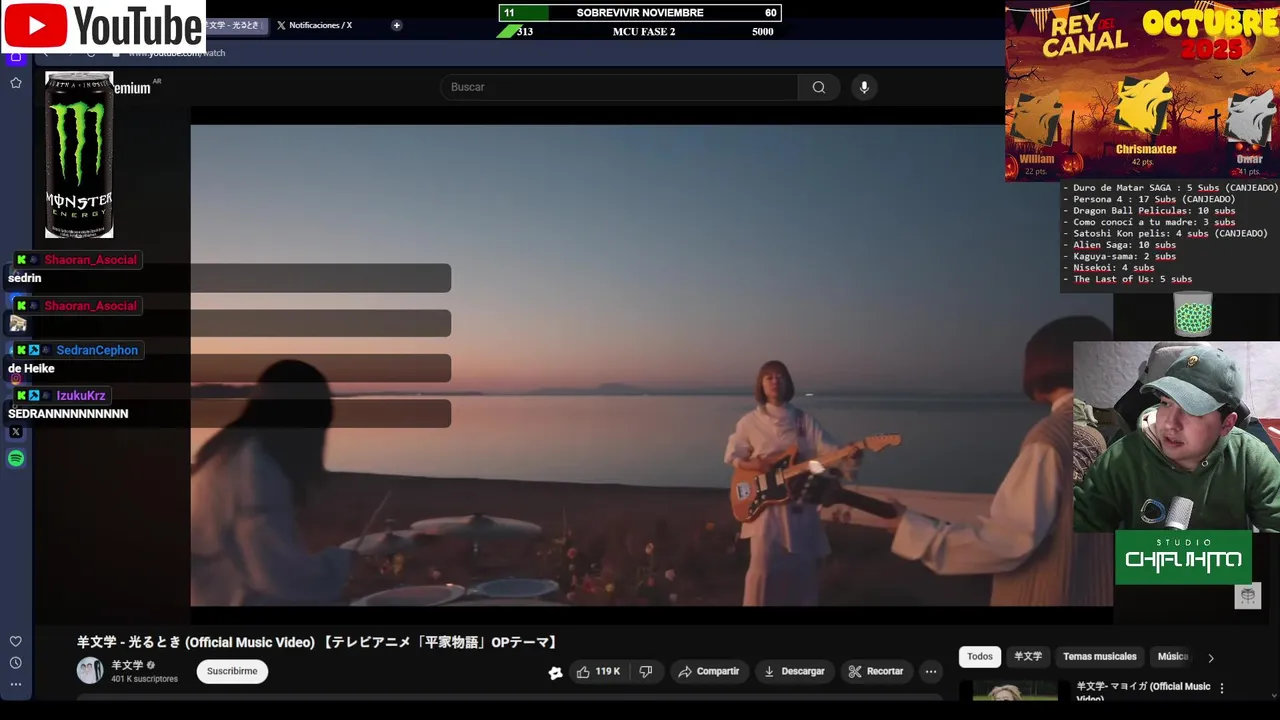The height and width of the screenshot is (720, 1280).
Task: Open the マヨイガ suggested video thumbnail
Action: pyautogui.click(x=1014, y=690)
